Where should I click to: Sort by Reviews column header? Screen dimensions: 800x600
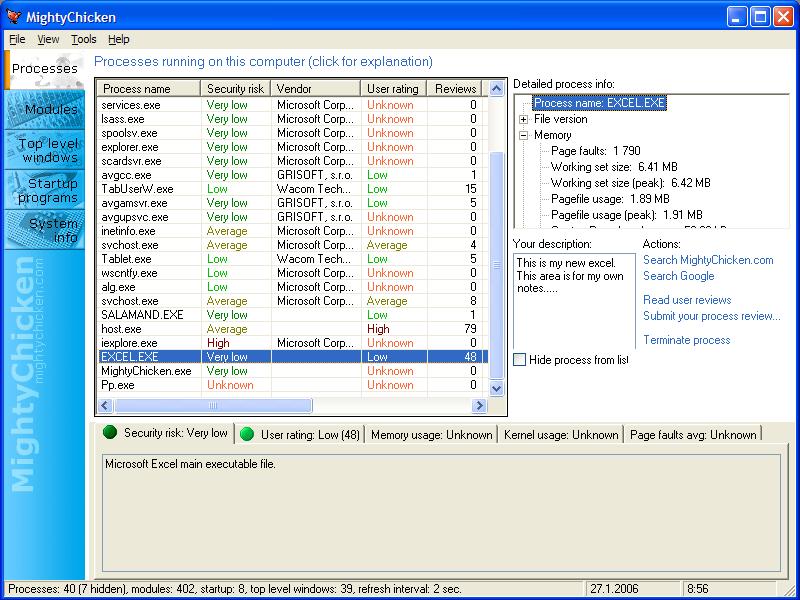pyautogui.click(x=454, y=89)
